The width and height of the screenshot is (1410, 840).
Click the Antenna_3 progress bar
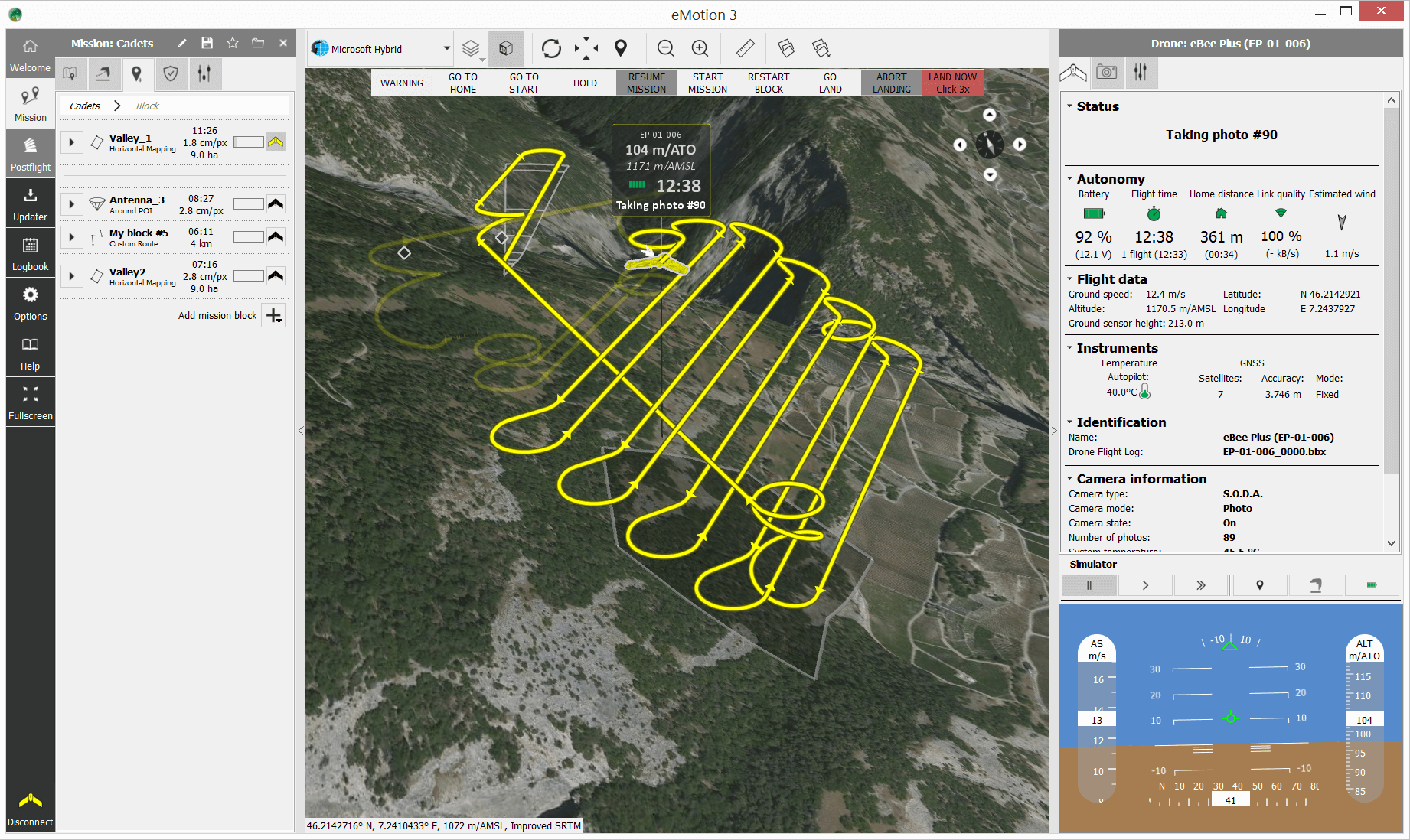tap(248, 203)
